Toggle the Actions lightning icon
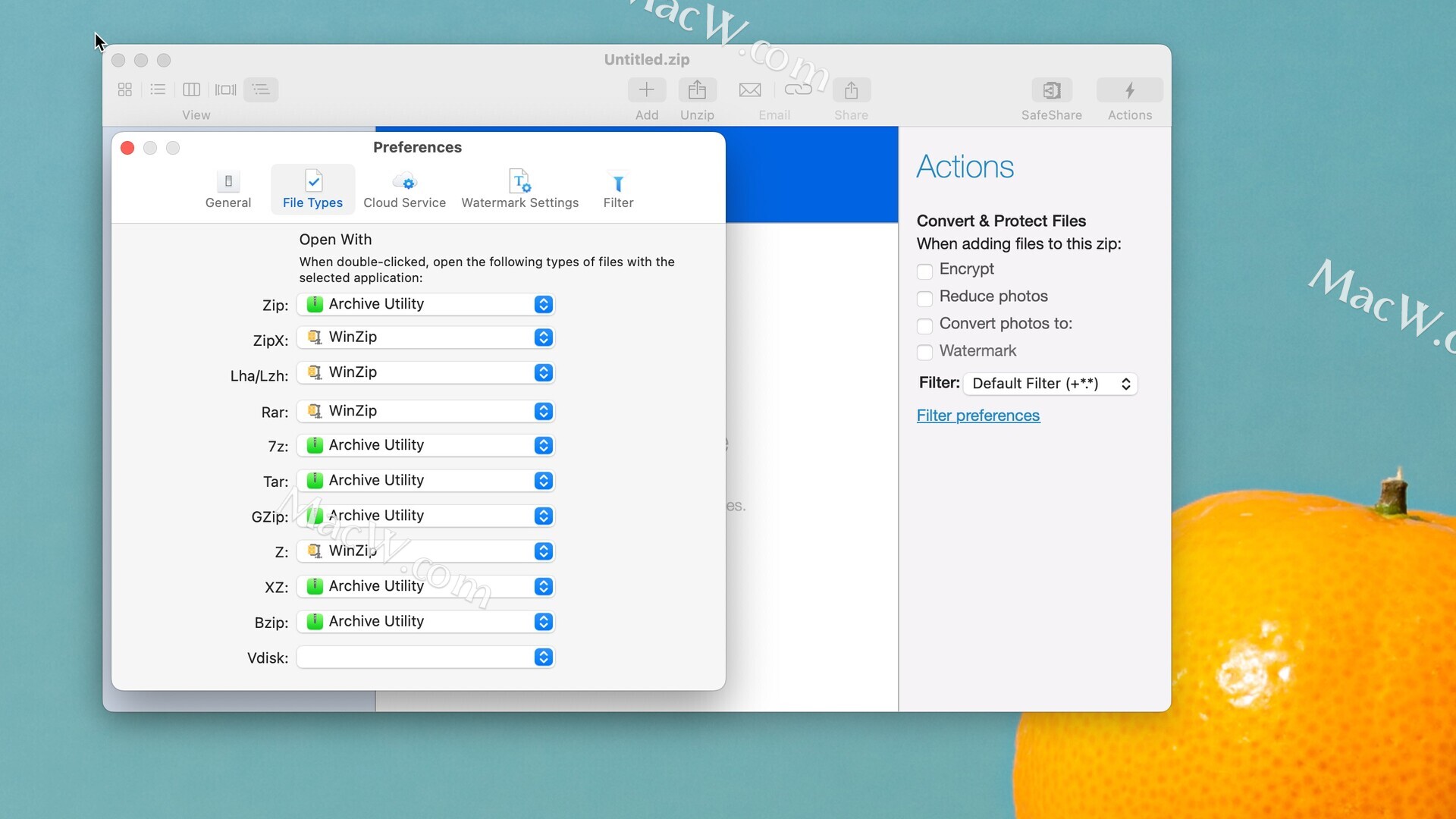 point(1129,90)
